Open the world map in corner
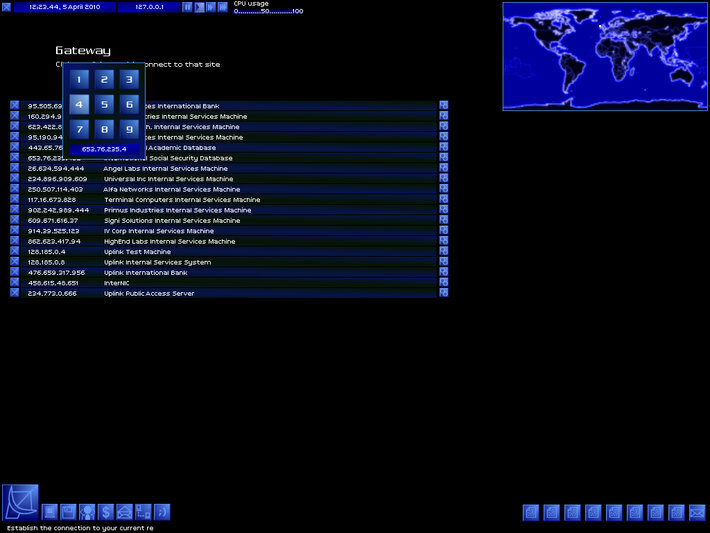710x533 pixels. 605,56
